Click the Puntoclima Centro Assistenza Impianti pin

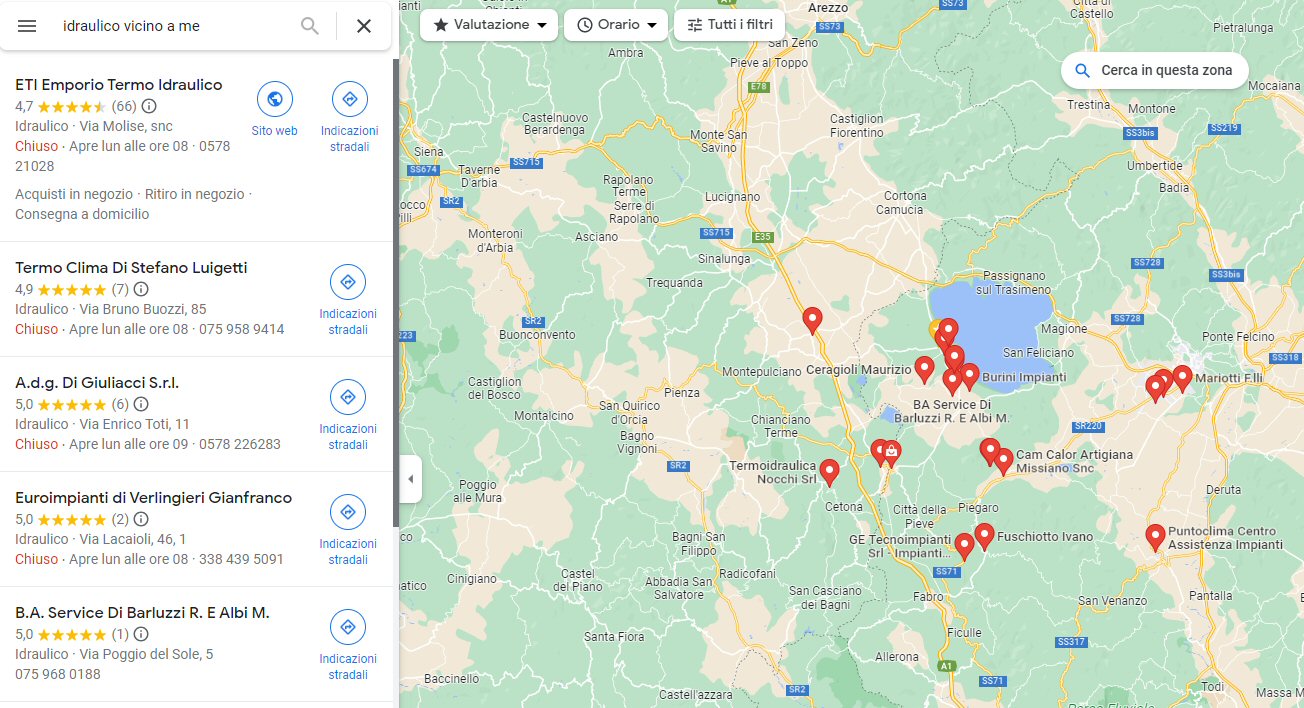tap(1155, 536)
